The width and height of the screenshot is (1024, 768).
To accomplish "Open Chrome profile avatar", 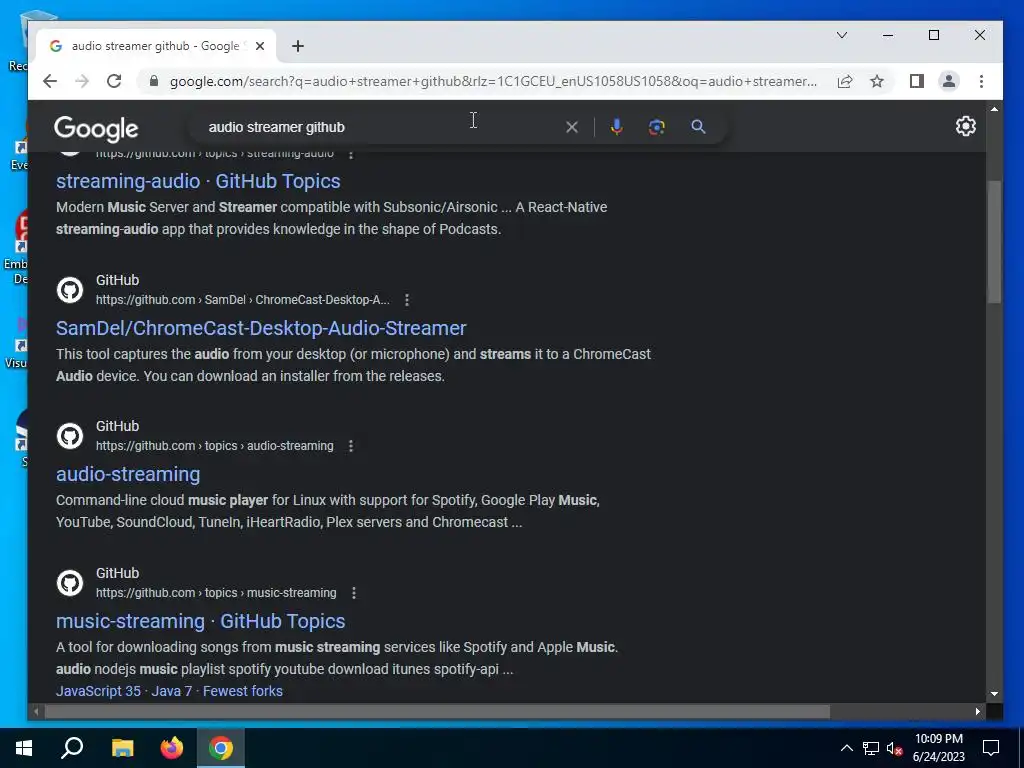I will pyautogui.click(x=948, y=81).
